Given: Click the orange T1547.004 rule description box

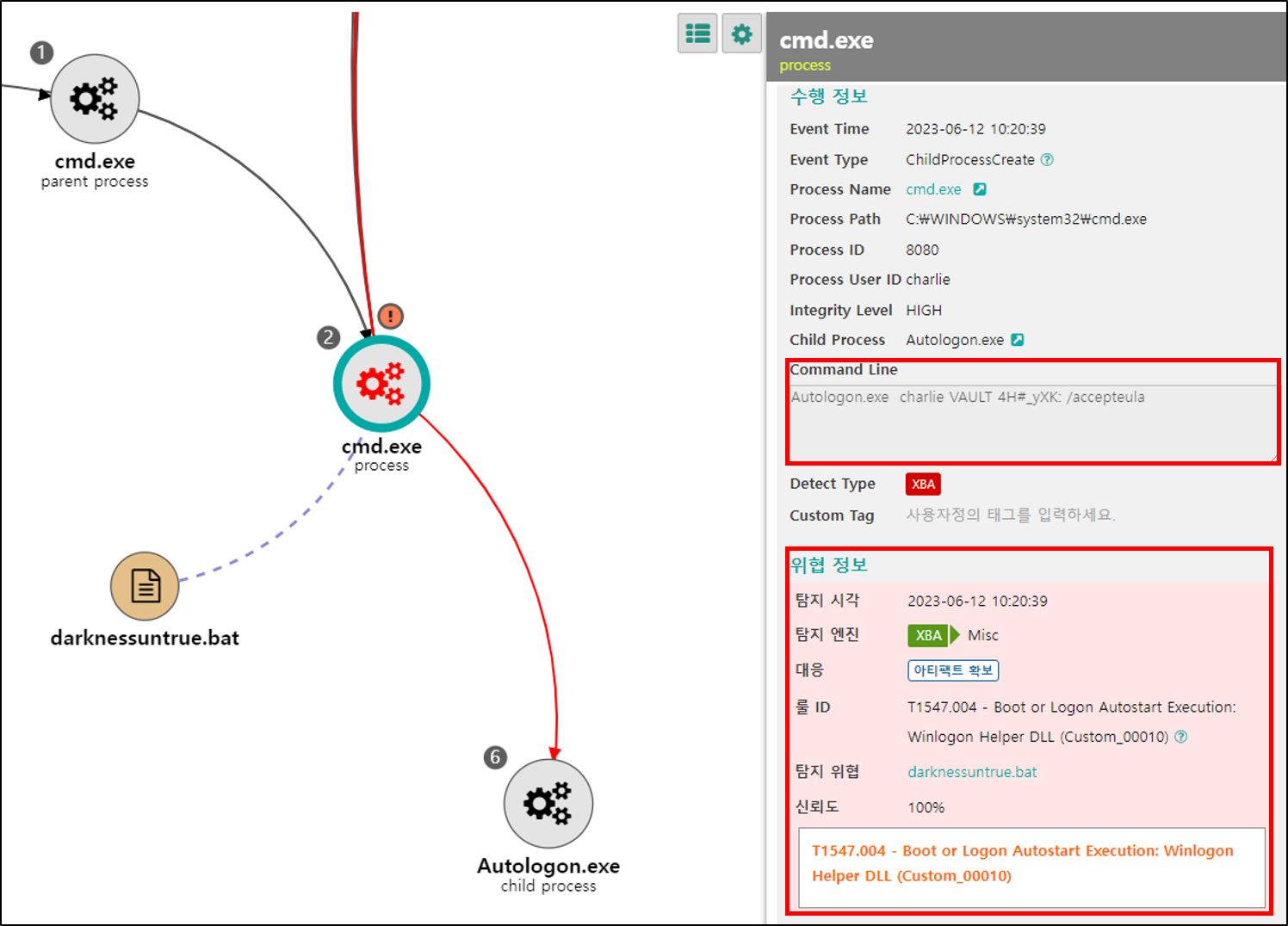Looking at the screenshot, I should (1031, 867).
